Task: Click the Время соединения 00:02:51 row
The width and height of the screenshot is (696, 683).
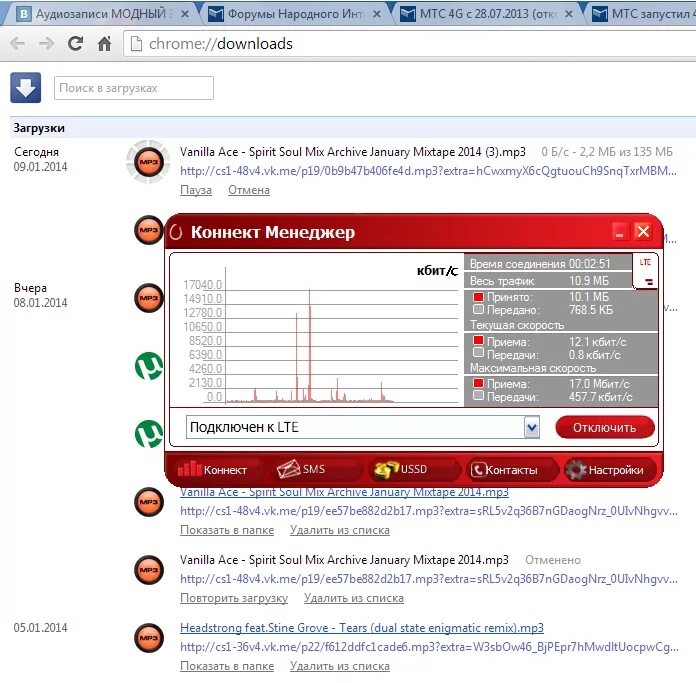Action: pos(548,263)
